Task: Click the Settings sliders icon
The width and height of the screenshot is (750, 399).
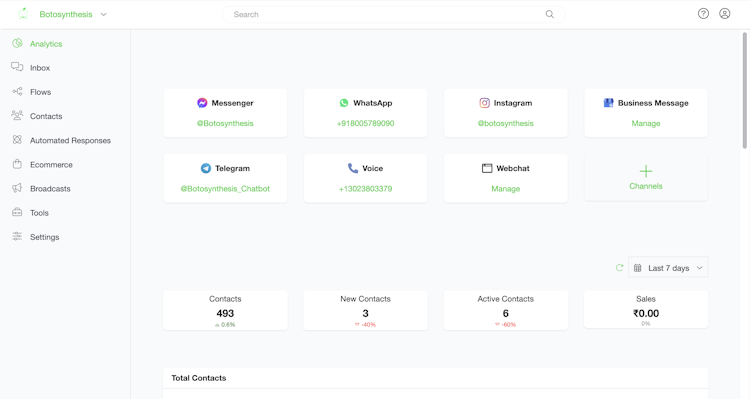Action: pyautogui.click(x=17, y=236)
